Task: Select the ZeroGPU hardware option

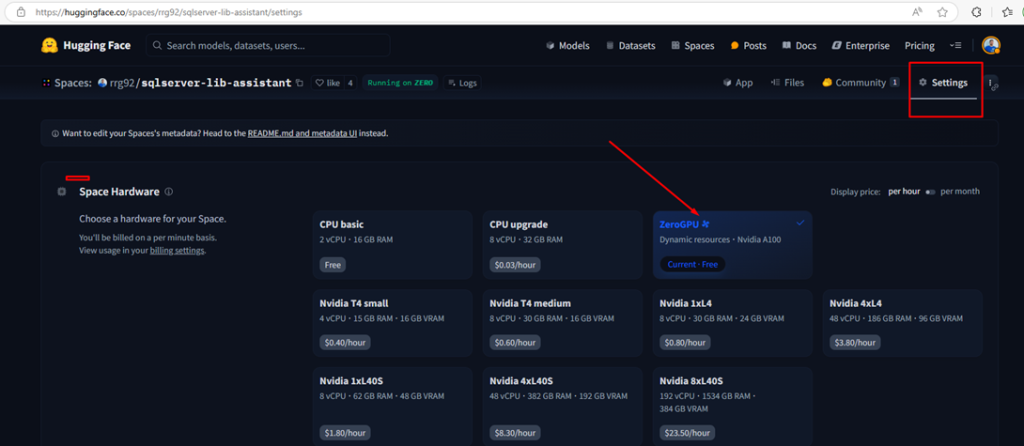Action: click(732, 243)
